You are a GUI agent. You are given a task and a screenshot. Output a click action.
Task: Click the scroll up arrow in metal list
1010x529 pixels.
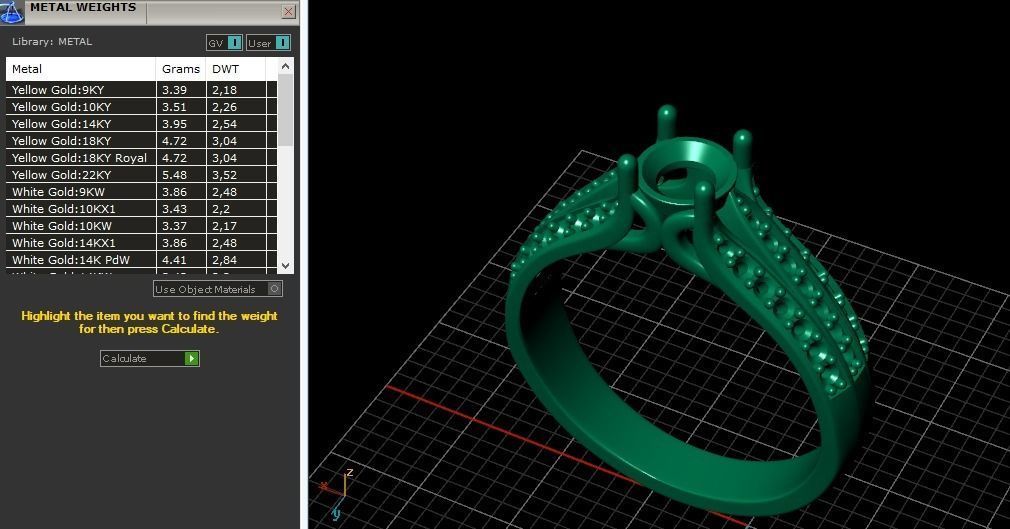pyautogui.click(x=285, y=66)
